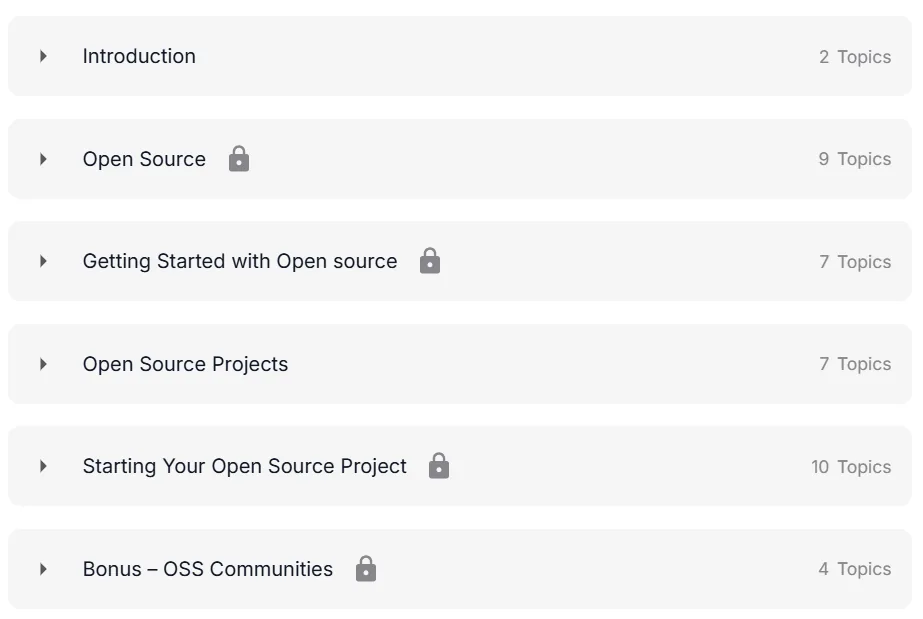This screenshot has height=619, width=923.
Task: Expand the Getting Started with Open source arrow
Action: click(43, 261)
